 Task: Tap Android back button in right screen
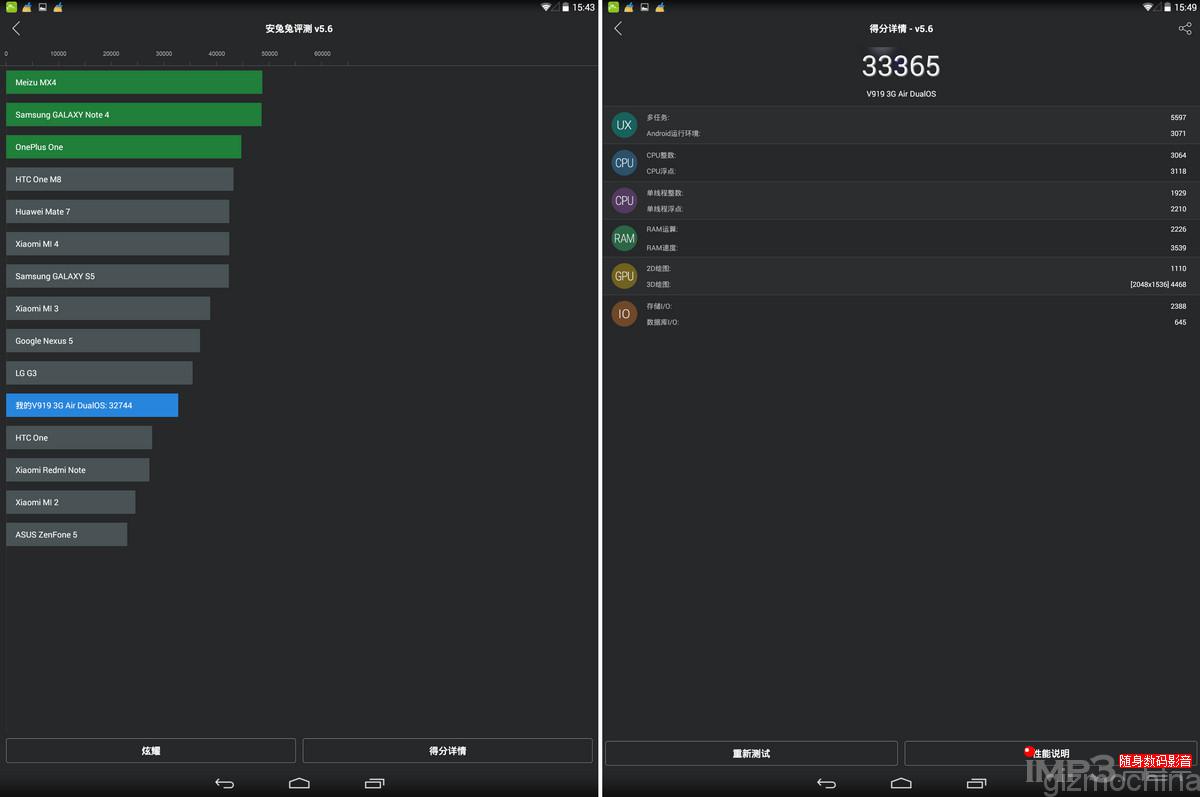click(x=826, y=783)
